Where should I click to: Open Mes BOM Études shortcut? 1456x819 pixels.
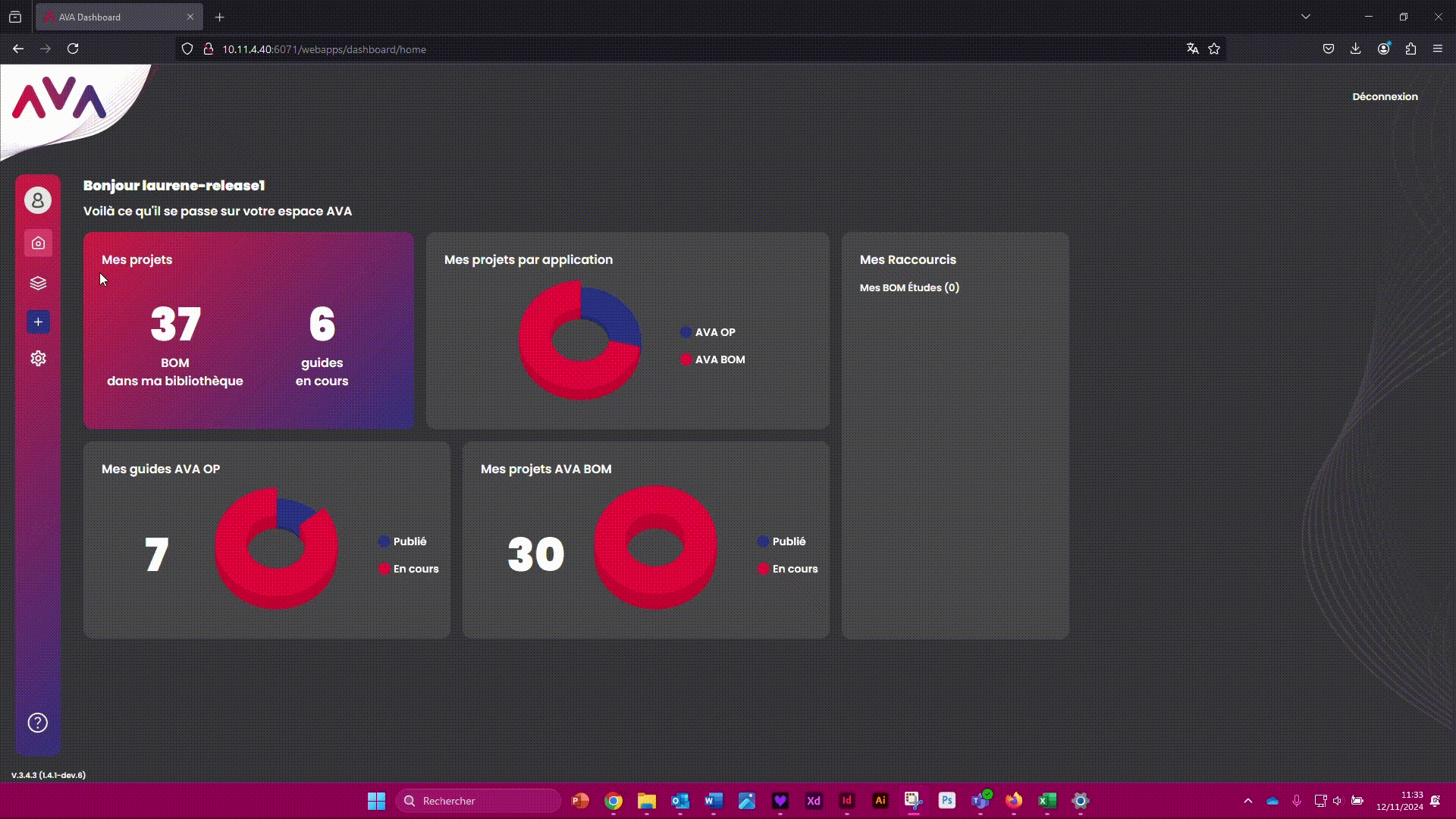[x=909, y=287]
